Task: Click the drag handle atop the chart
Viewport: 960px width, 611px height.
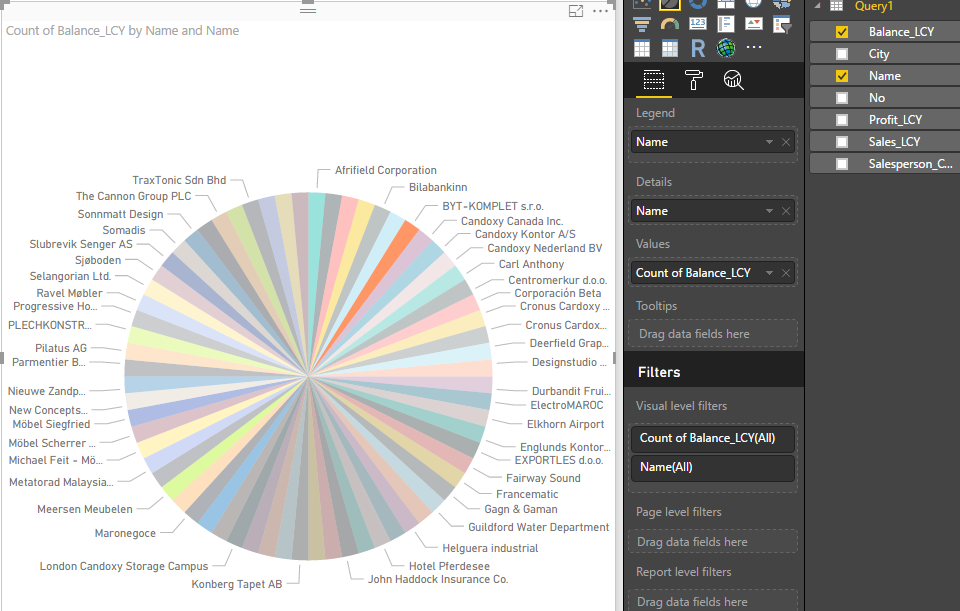Action: (308, 10)
